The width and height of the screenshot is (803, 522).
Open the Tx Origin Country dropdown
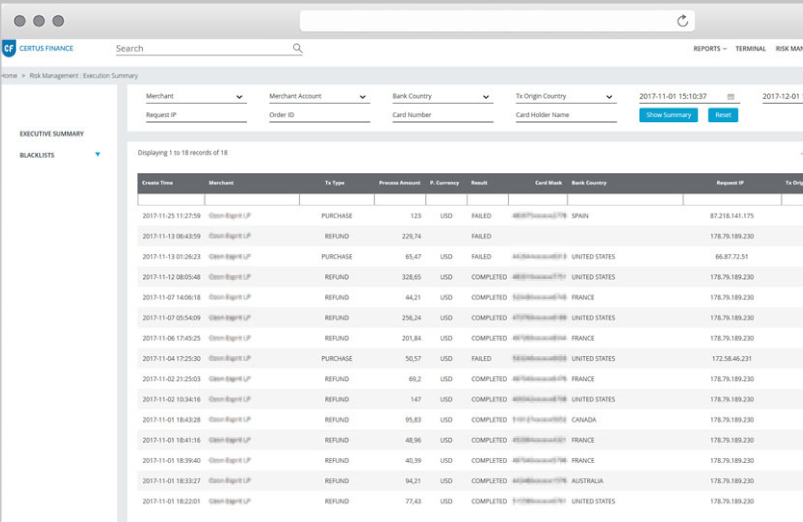click(565, 96)
